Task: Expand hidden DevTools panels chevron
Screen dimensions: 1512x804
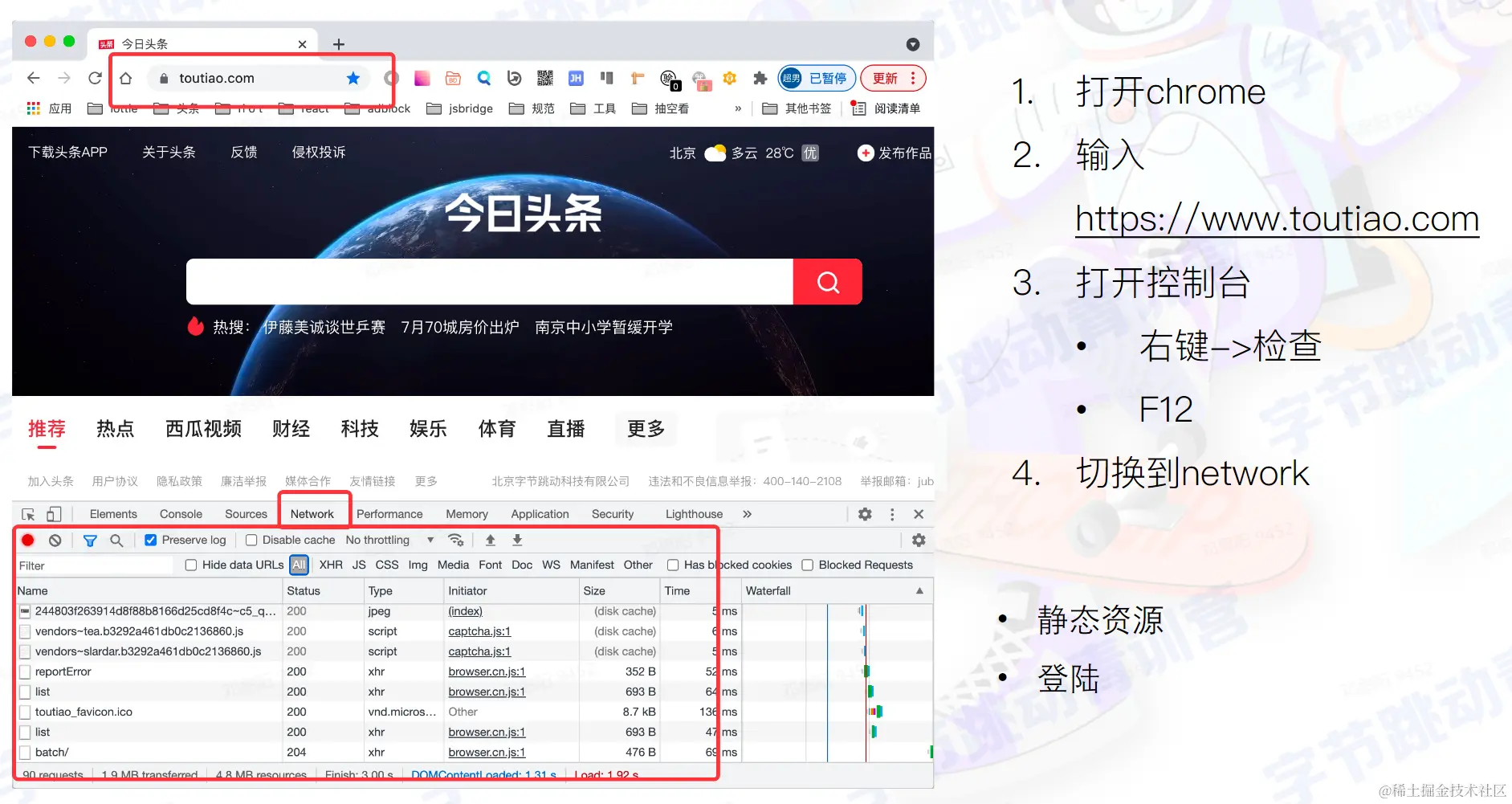Action: click(x=747, y=514)
